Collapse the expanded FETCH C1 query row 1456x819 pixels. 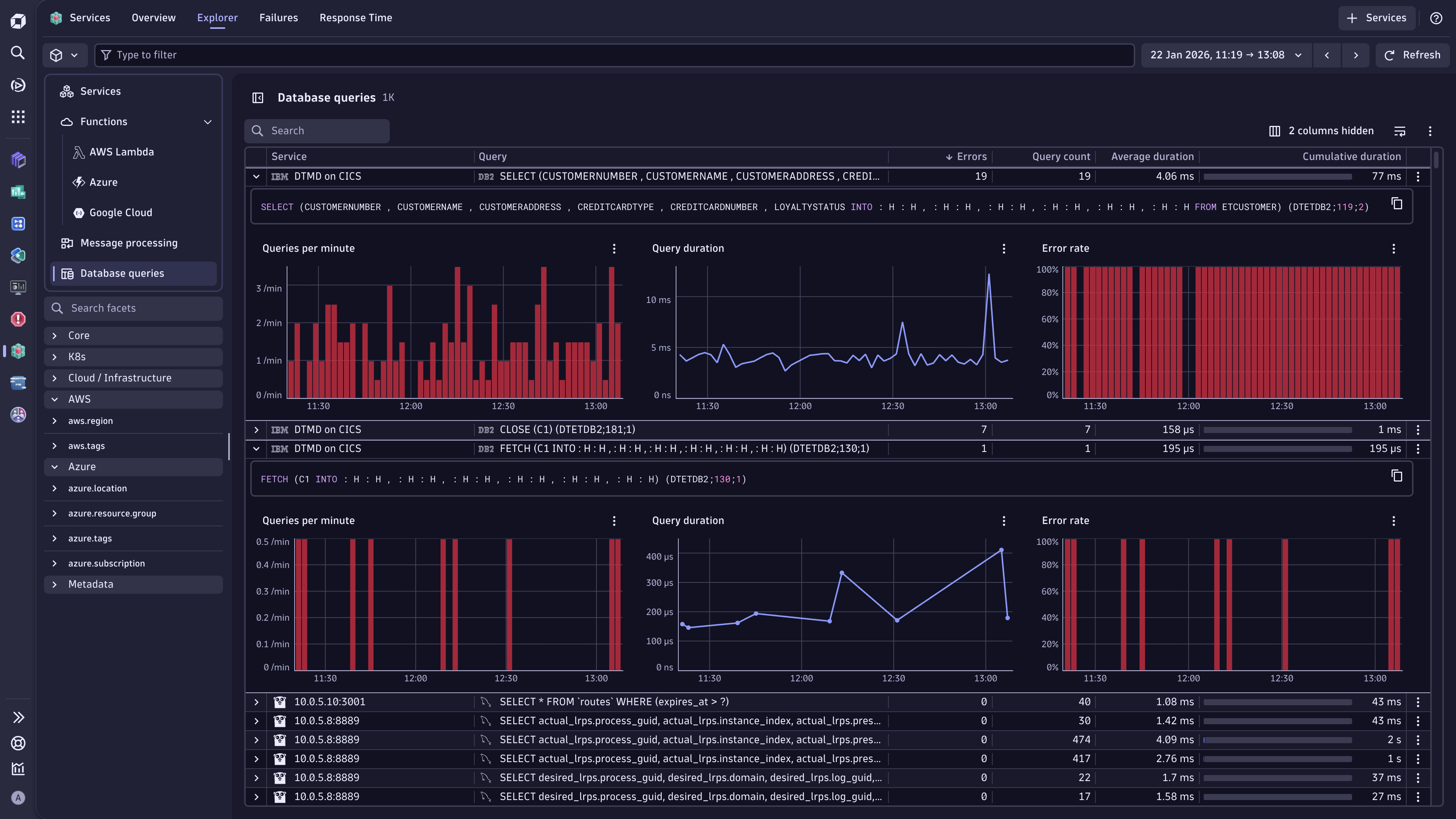(x=257, y=449)
